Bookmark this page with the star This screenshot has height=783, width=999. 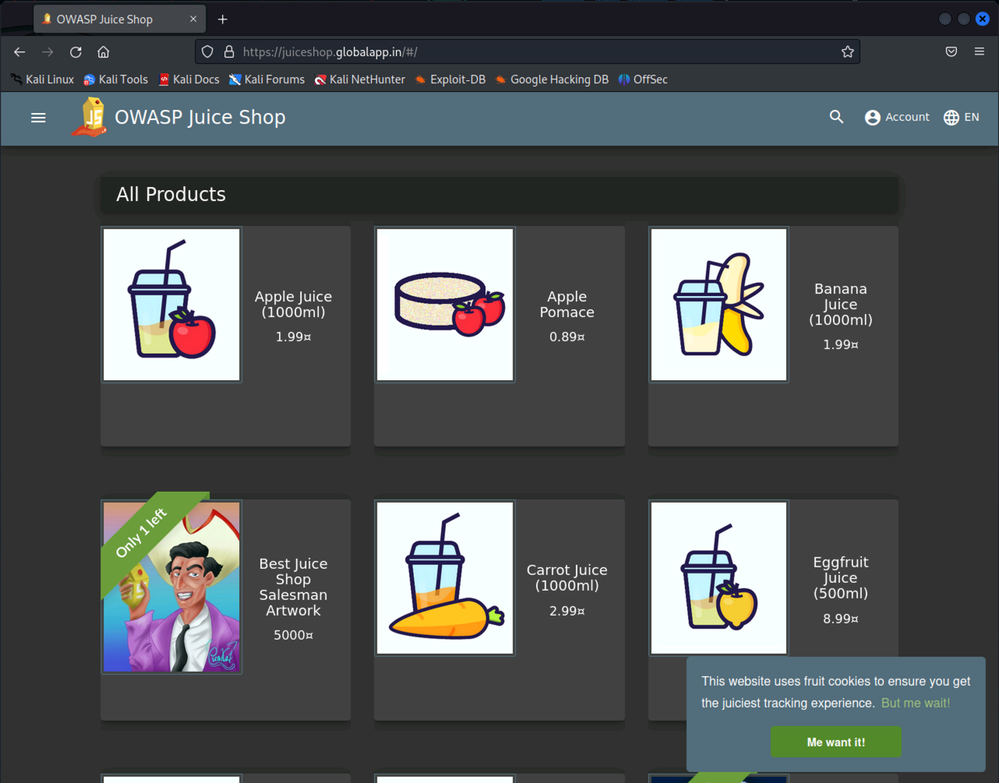(847, 52)
